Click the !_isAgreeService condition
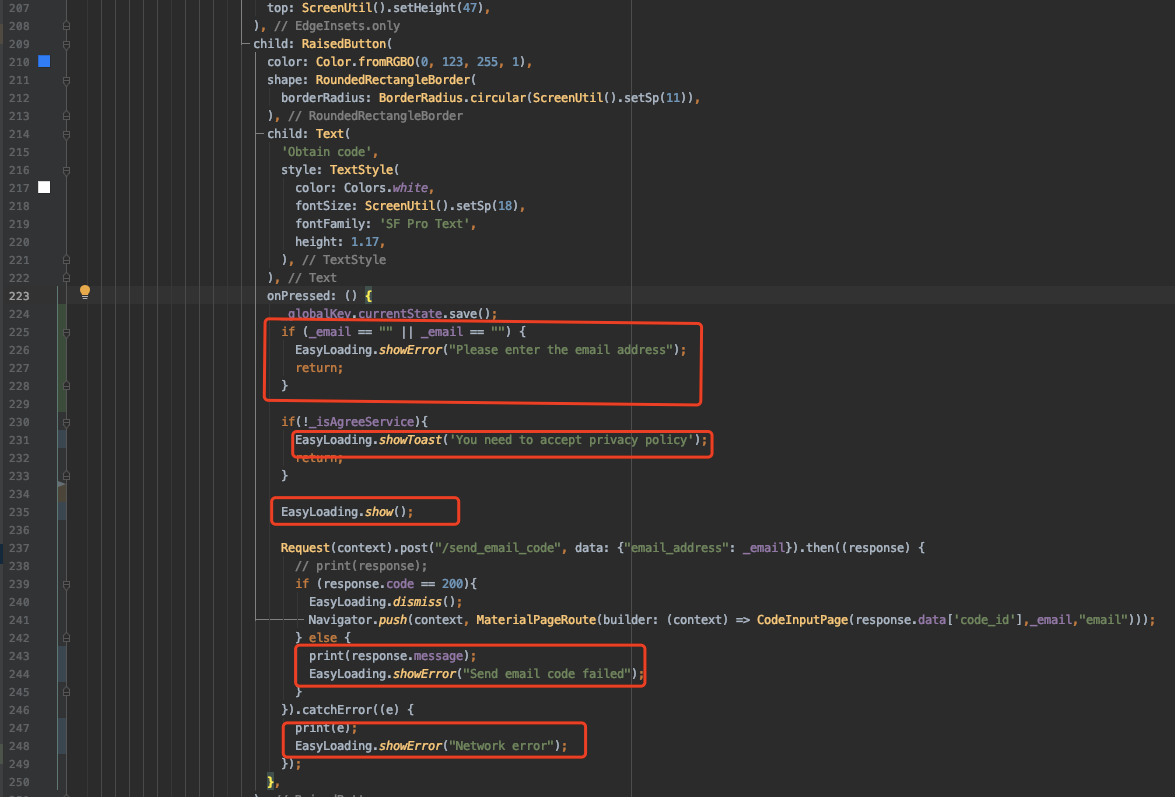The image size is (1175, 797). (x=358, y=422)
